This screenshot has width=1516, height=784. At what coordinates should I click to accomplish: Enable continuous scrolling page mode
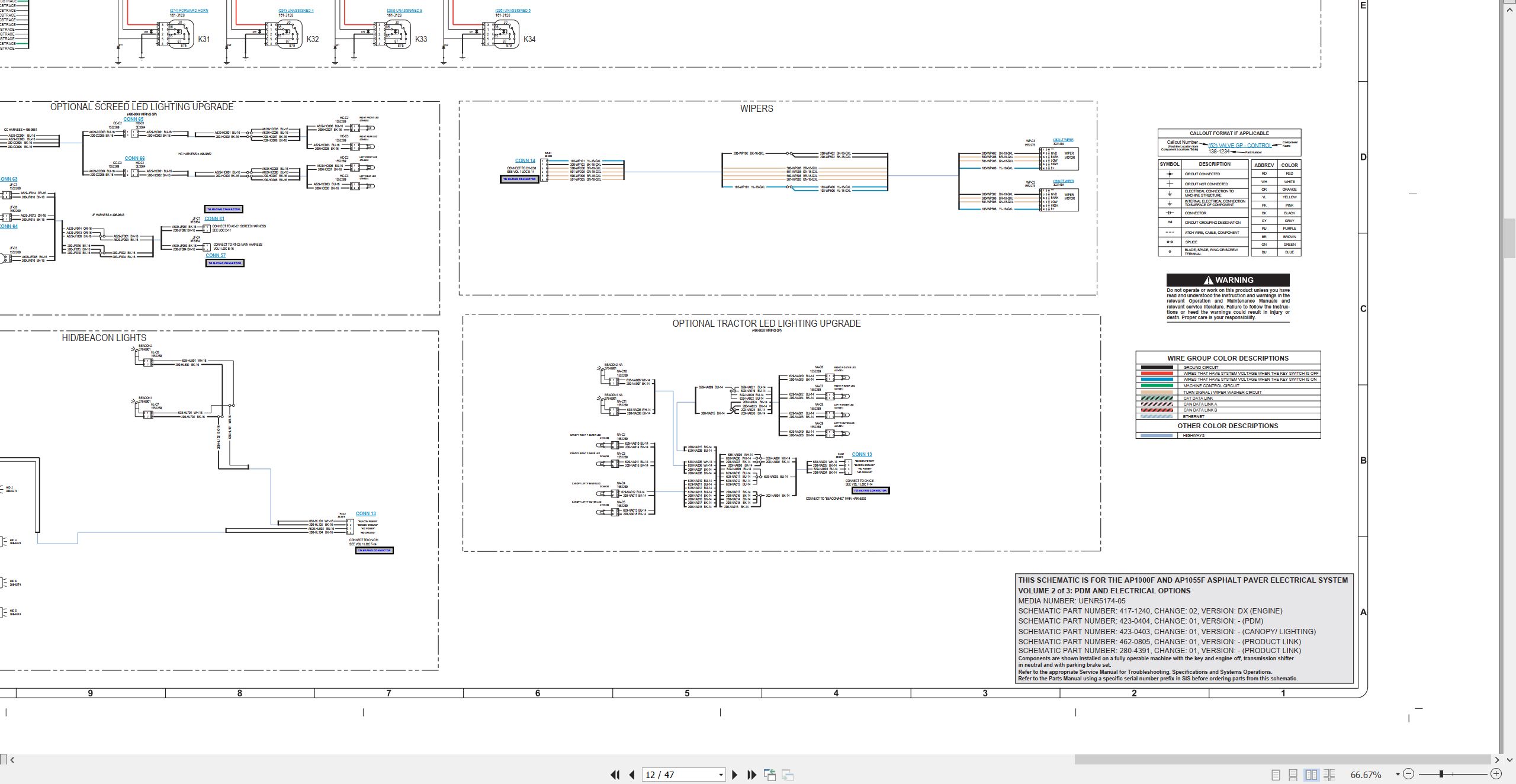pos(1293,775)
